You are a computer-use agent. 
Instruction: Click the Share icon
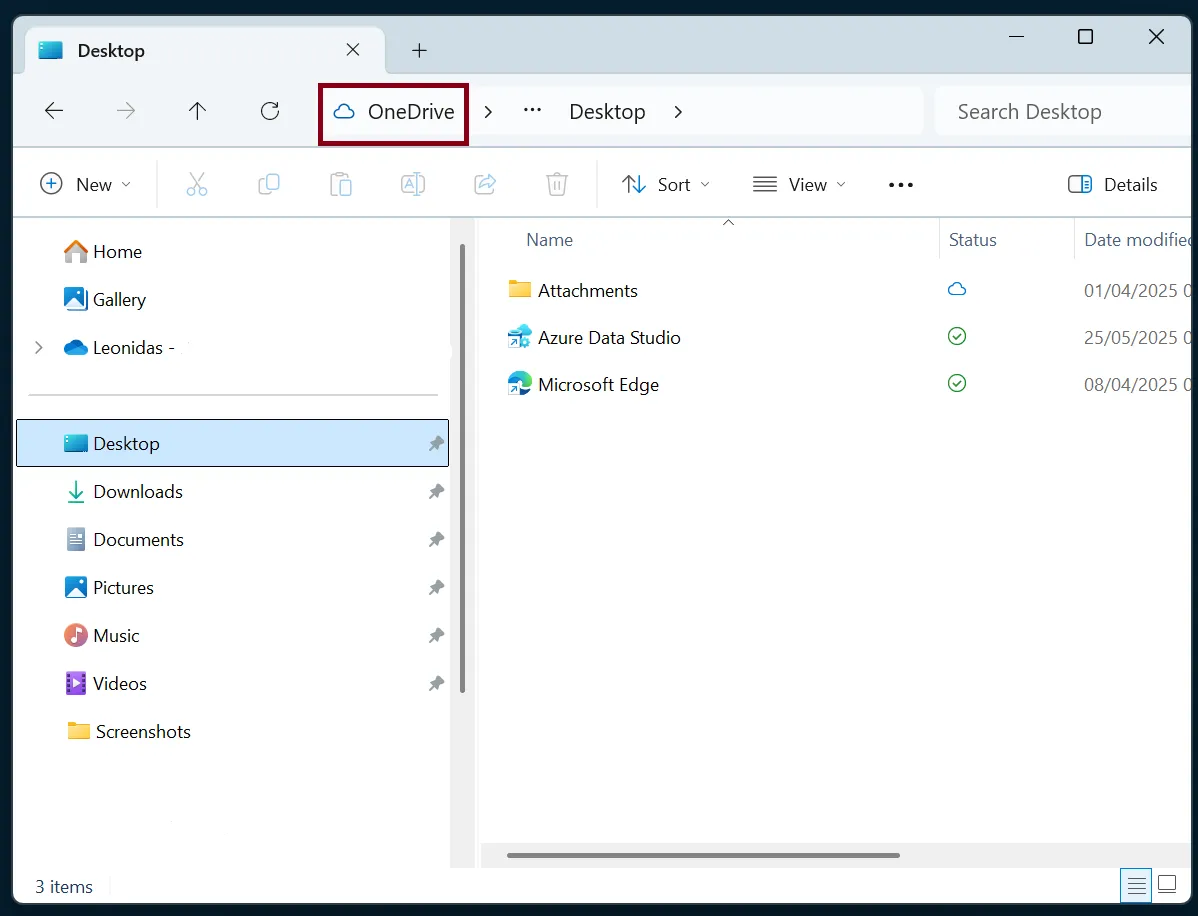pos(485,185)
